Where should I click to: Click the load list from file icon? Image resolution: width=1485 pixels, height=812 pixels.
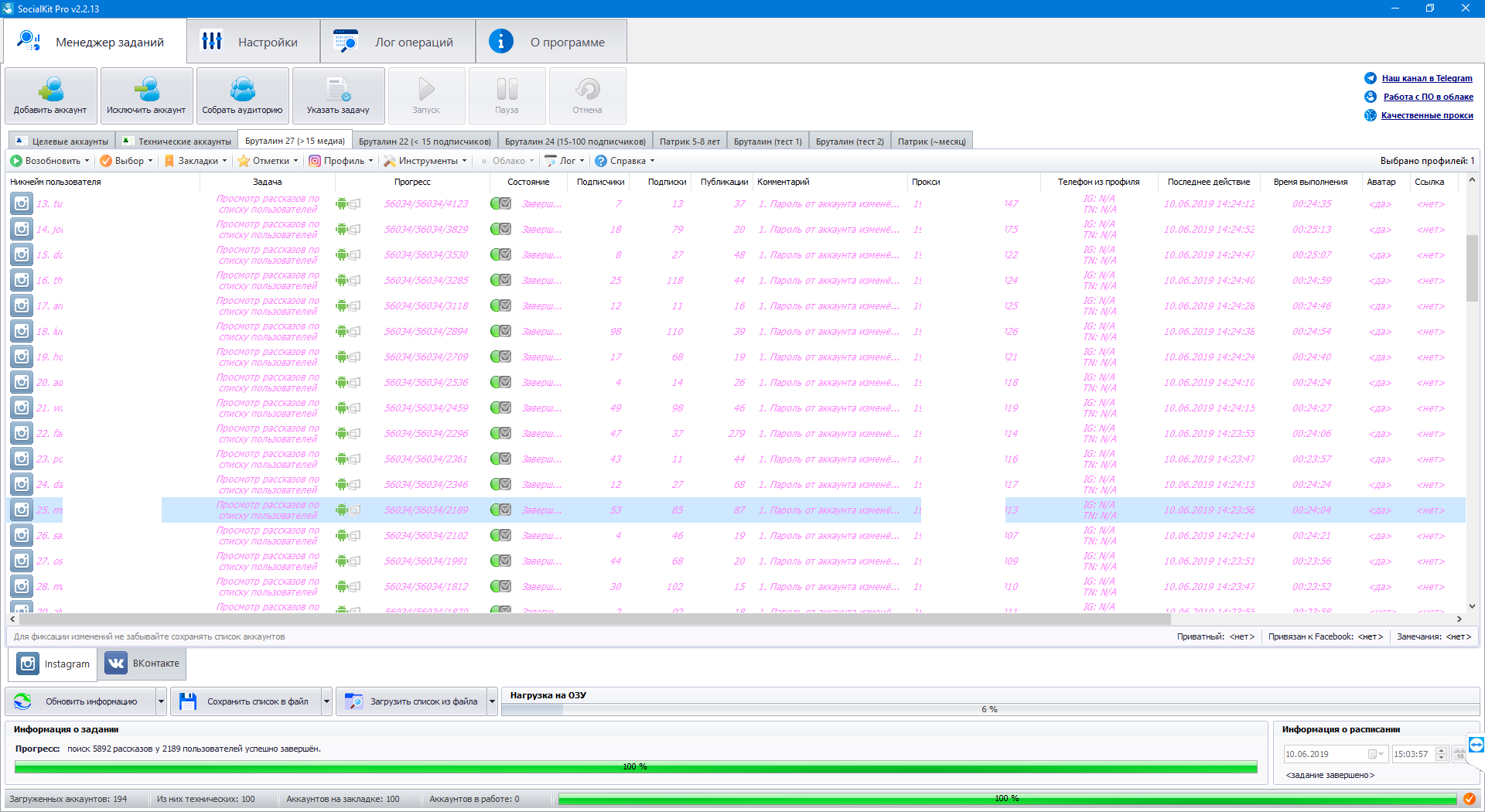pyautogui.click(x=353, y=701)
